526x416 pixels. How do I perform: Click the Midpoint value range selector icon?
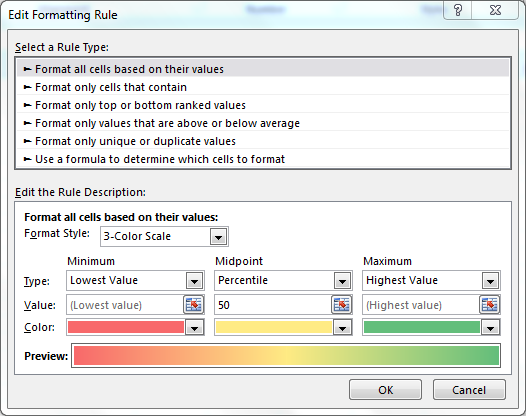coord(341,305)
